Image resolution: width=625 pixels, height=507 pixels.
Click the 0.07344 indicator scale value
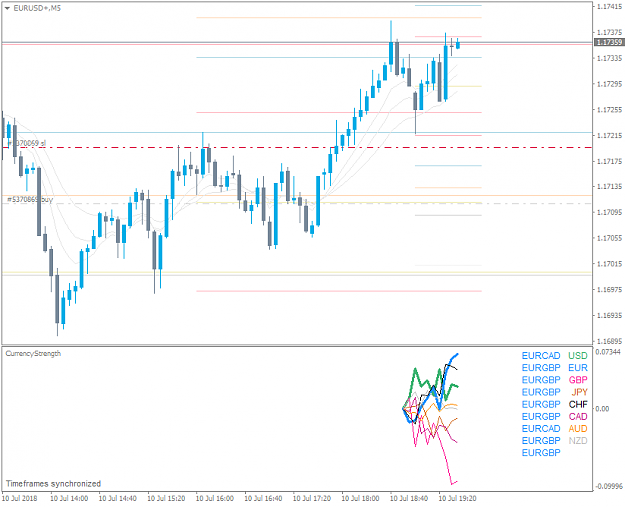(608, 352)
